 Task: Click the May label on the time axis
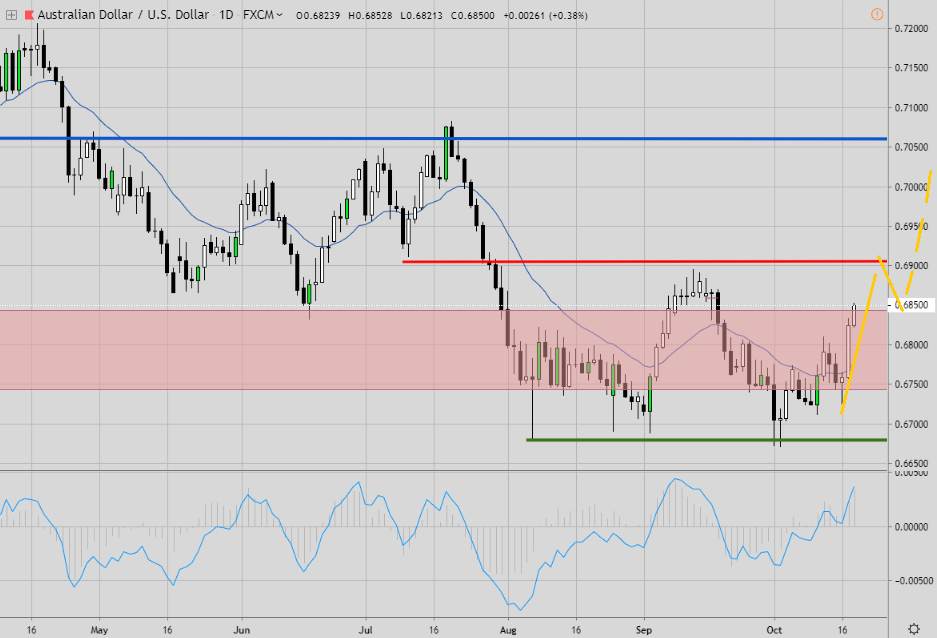[99, 630]
